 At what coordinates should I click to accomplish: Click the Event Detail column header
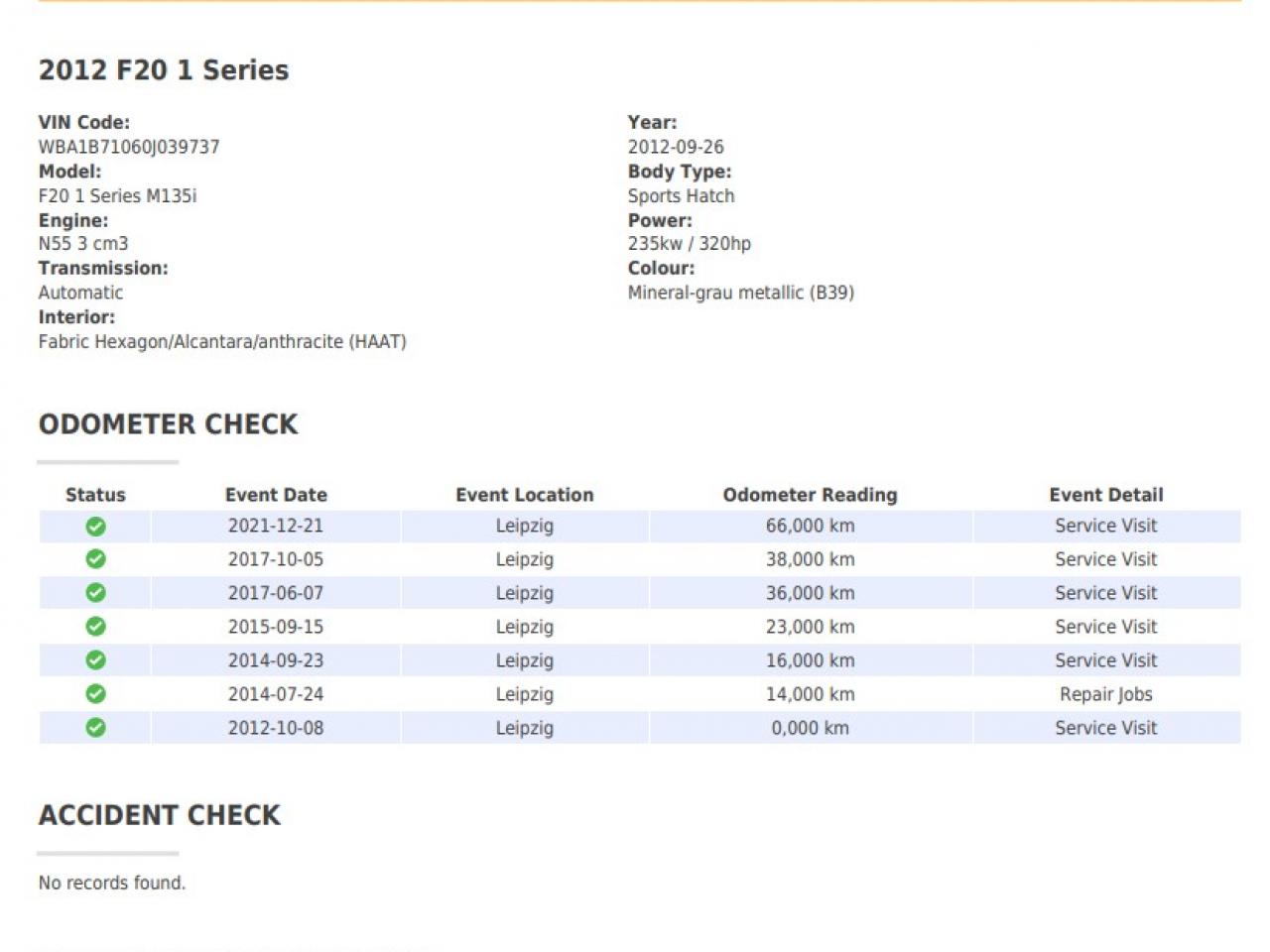coord(1105,495)
